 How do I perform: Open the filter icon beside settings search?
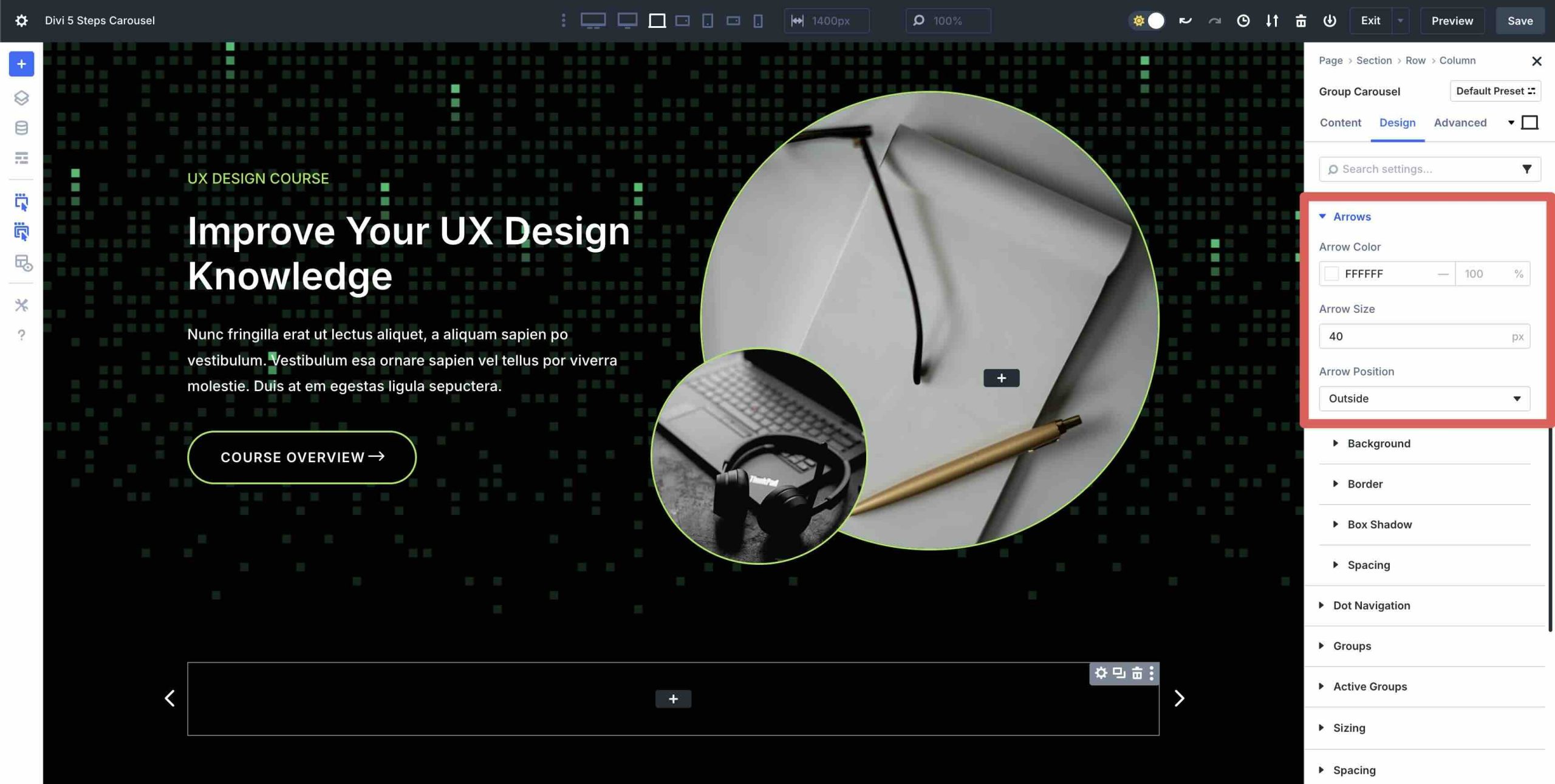coord(1527,169)
